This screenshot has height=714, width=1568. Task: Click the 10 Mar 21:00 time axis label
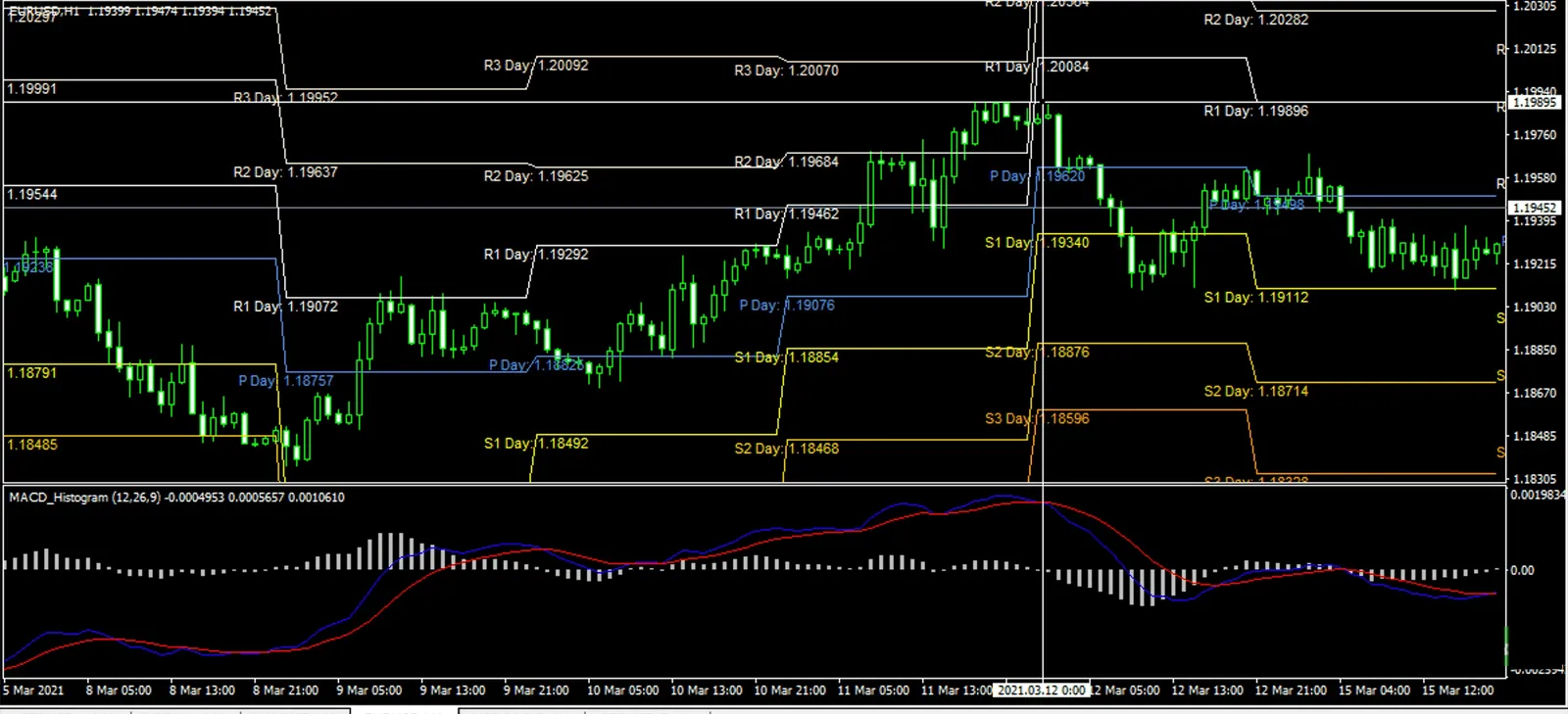click(789, 690)
